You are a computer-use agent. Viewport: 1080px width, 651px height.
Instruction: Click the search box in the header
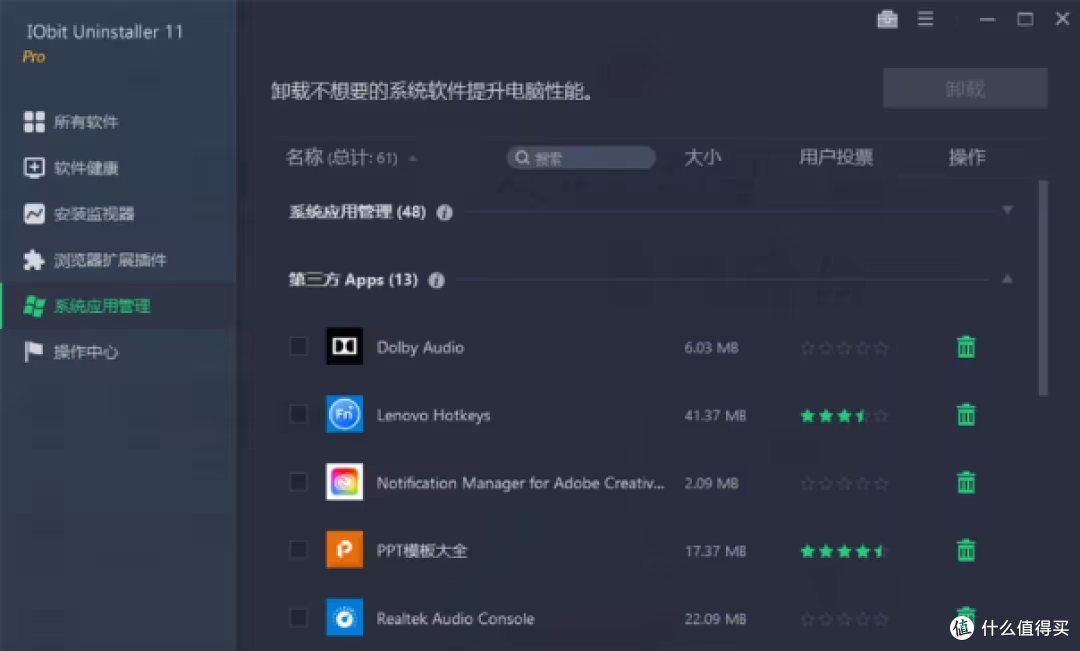click(x=581, y=158)
